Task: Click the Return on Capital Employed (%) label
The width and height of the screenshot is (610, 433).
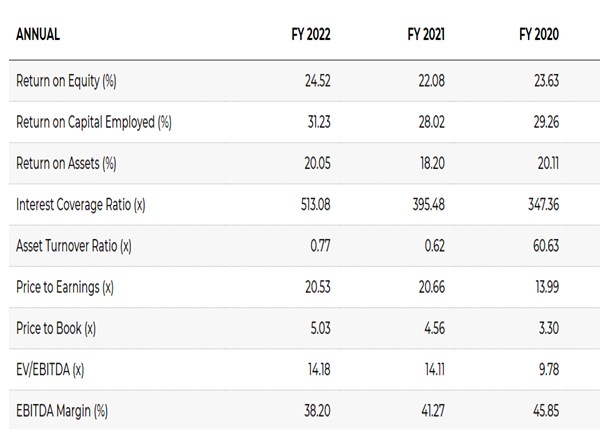Action: click(x=94, y=123)
